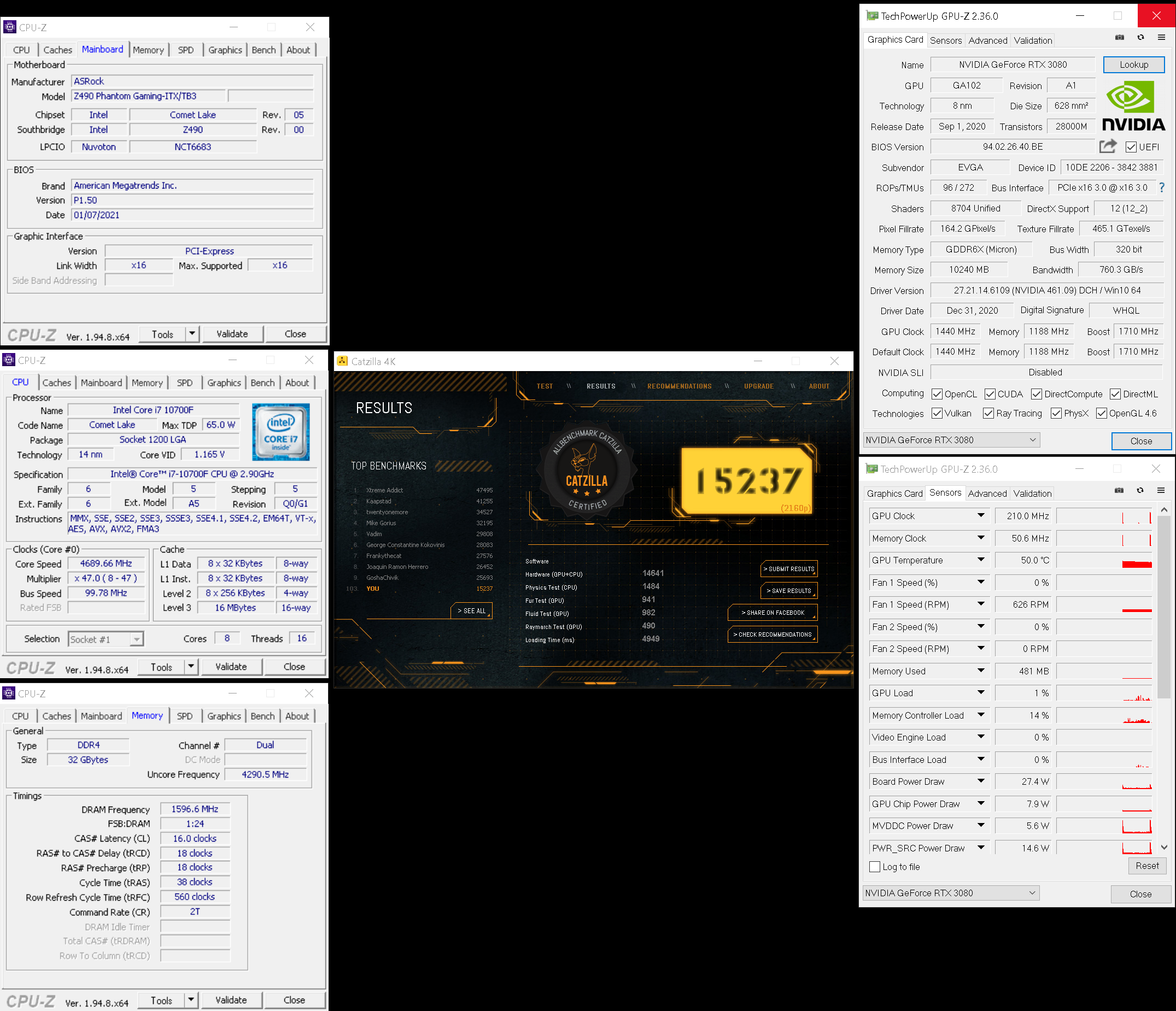Open the SPD tab in the CPU window
1176x1011 pixels.
(x=184, y=383)
